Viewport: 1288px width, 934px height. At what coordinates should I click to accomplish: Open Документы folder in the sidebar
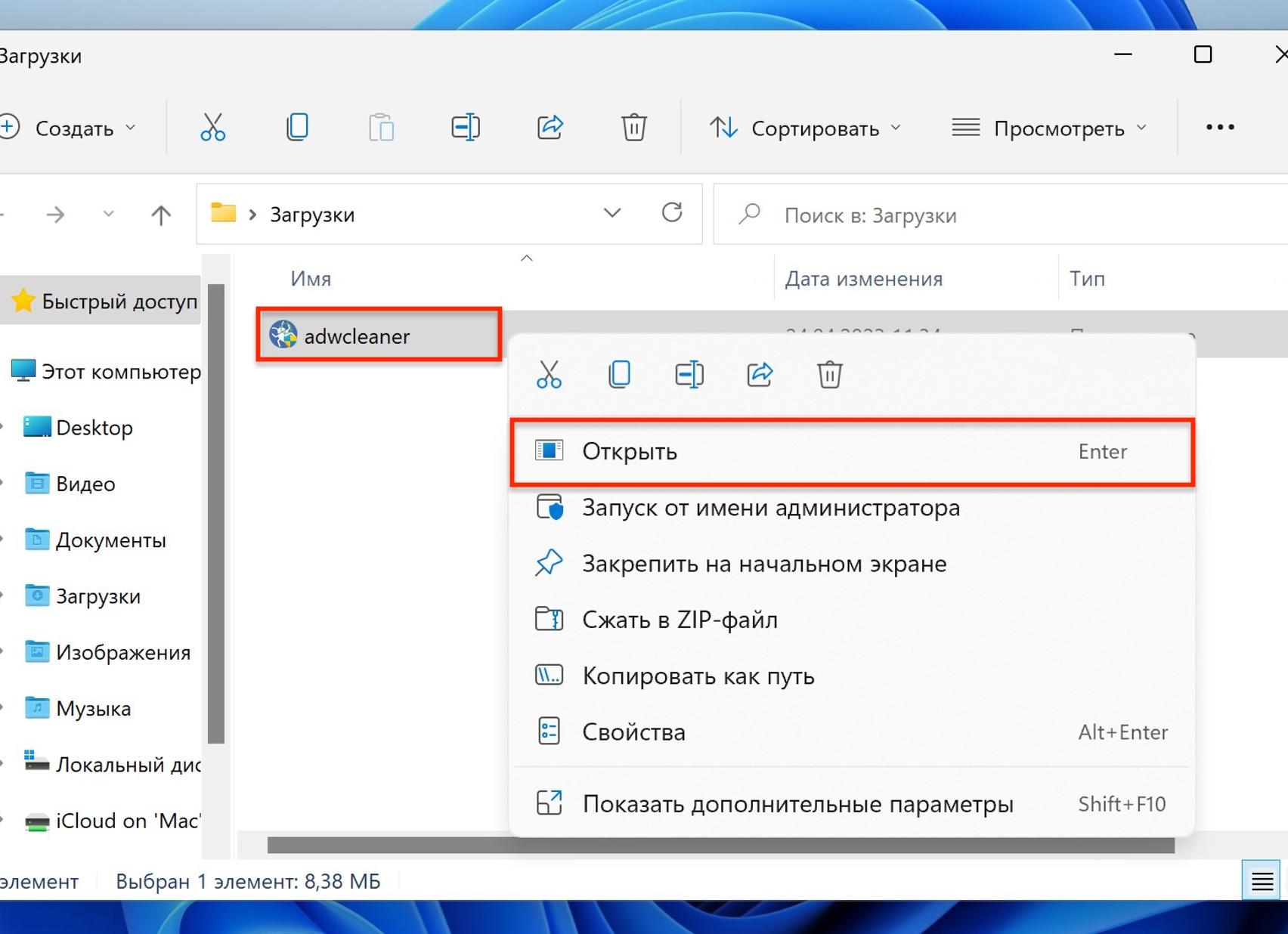95,540
